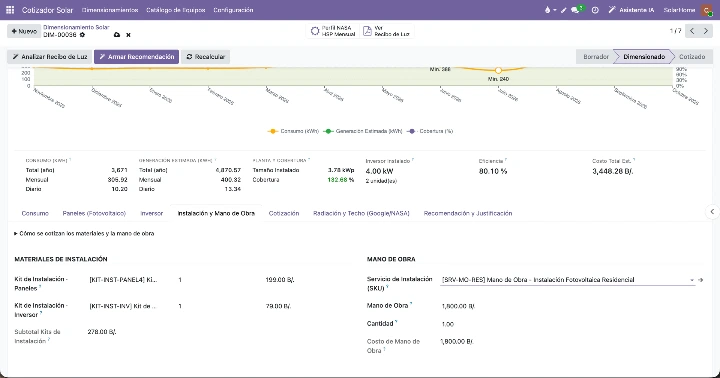Open the Configuración menu
The image size is (720, 378).
tap(233, 10)
